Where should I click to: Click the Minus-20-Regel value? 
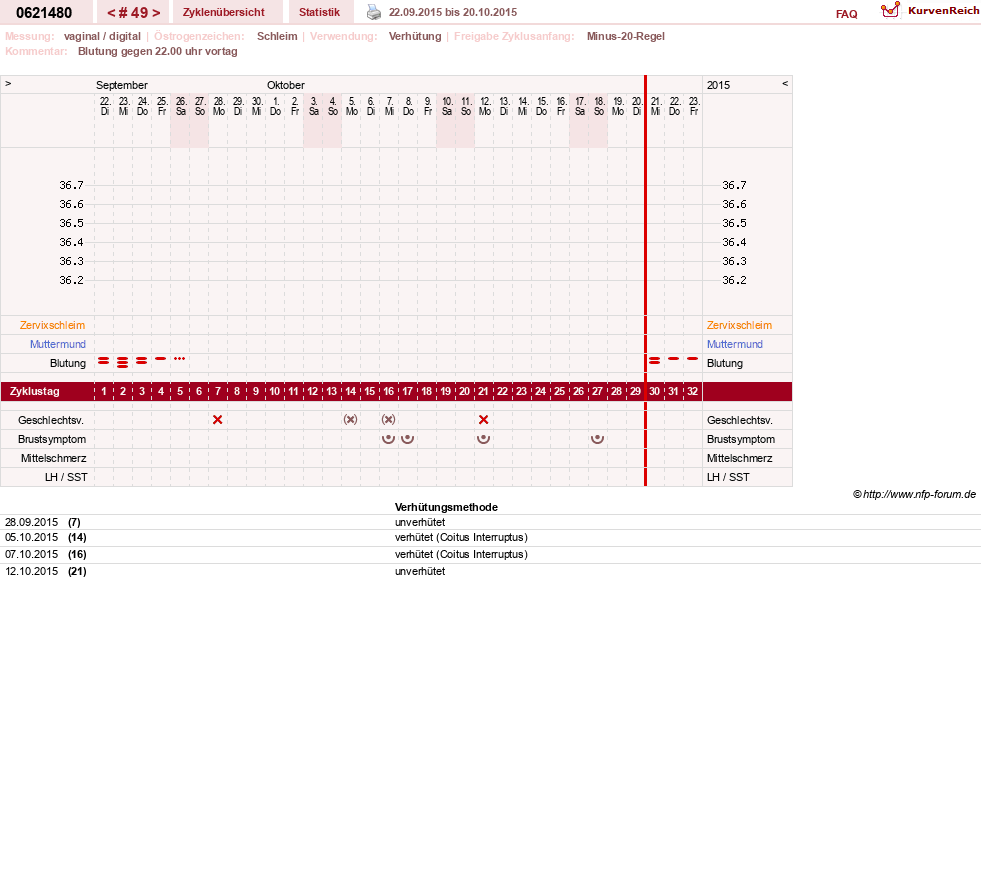[x=626, y=36]
